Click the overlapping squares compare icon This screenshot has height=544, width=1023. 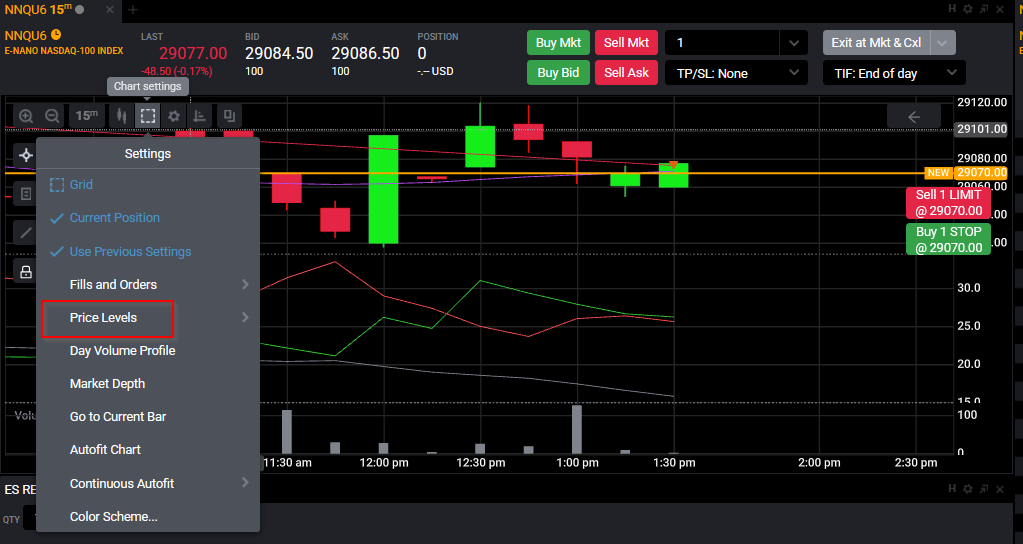point(229,116)
